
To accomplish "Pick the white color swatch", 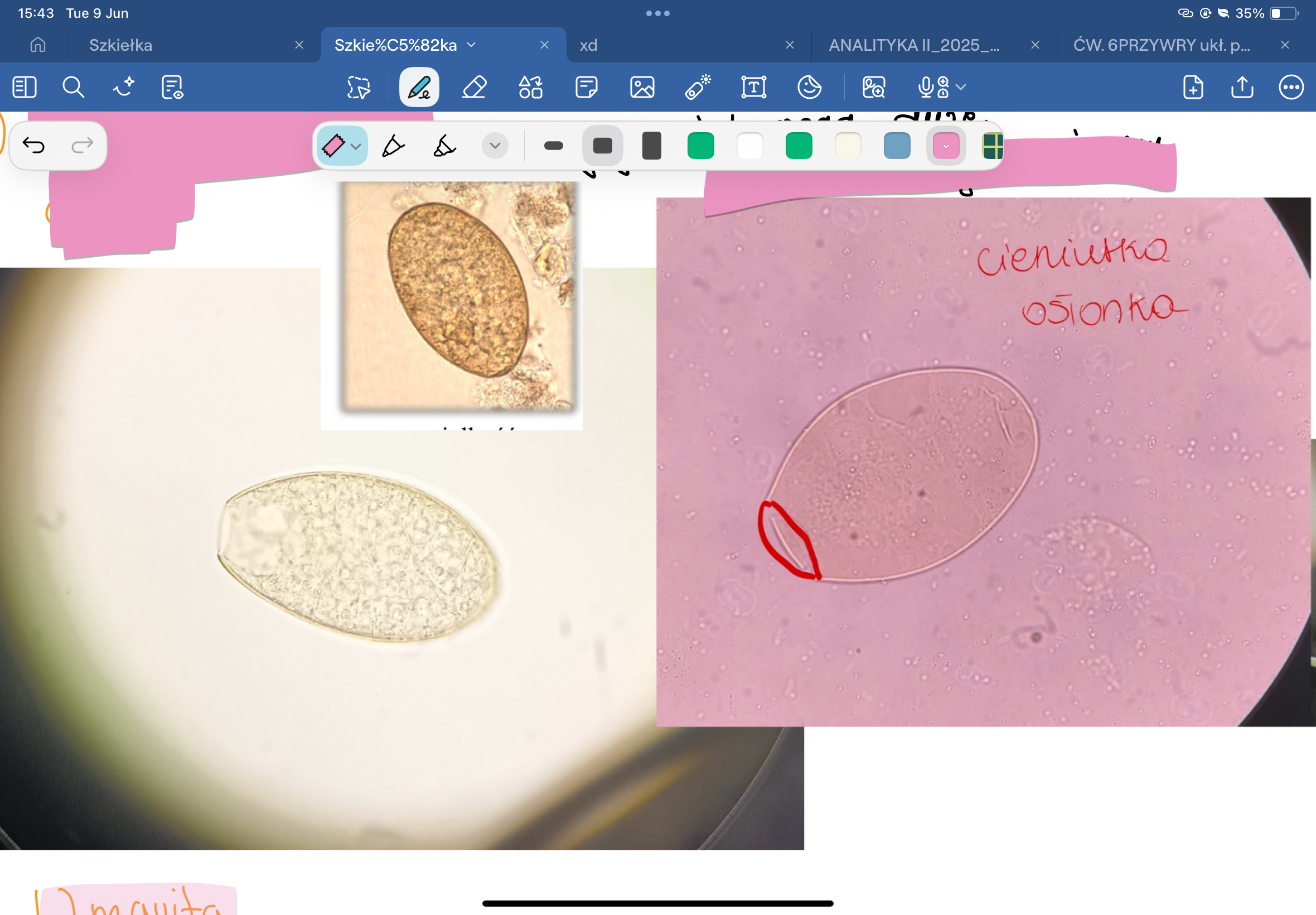I will tap(750, 146).
